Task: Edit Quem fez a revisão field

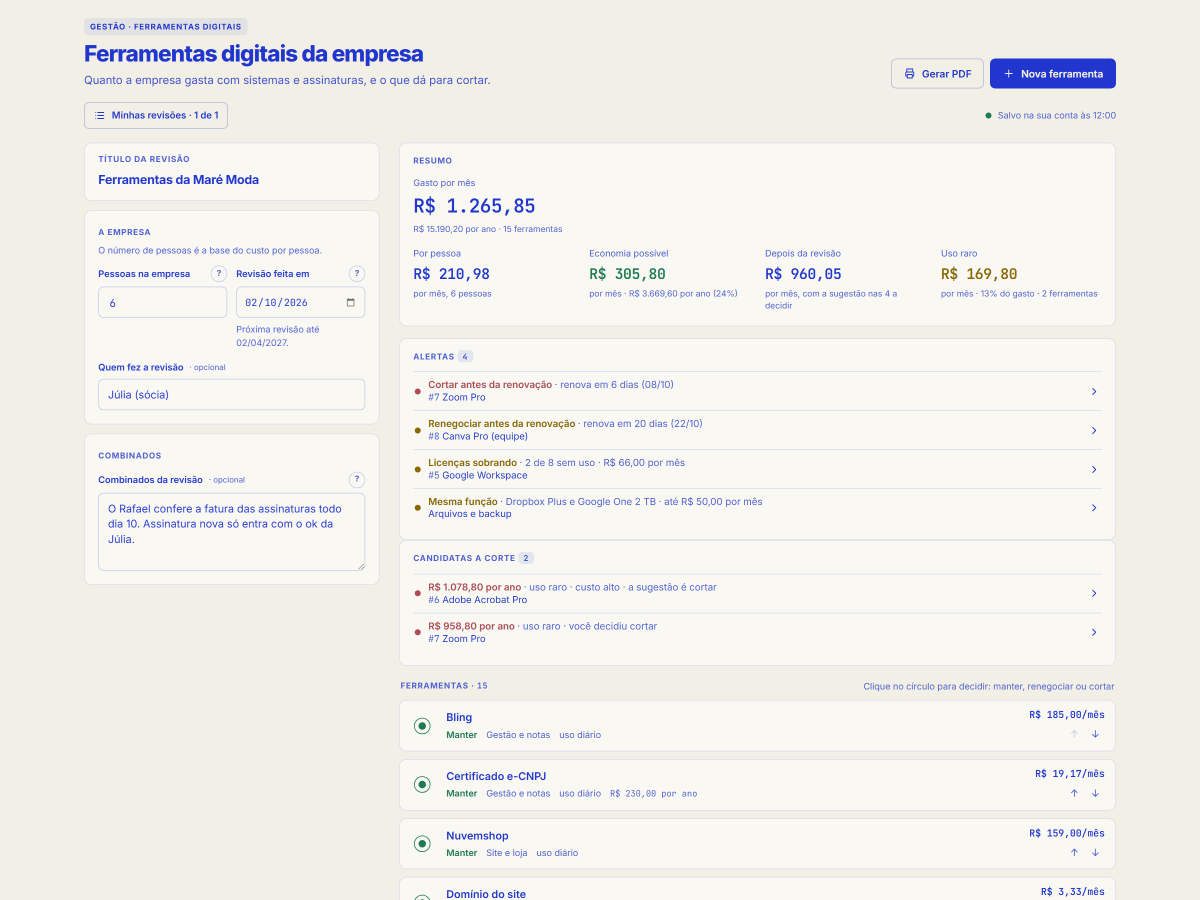Action: click(x=232, y=394)
